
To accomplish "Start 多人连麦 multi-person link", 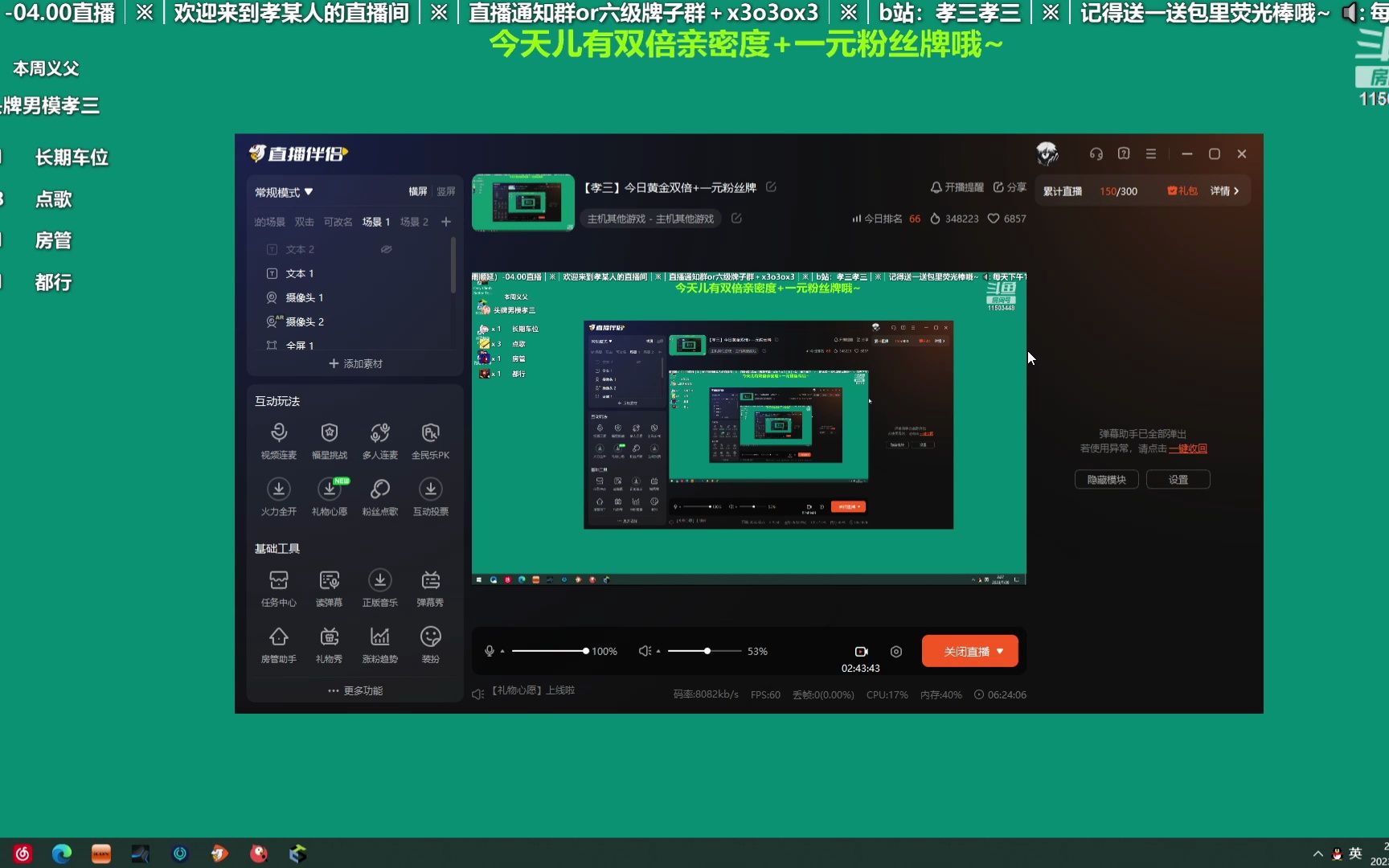I will [380, 440].
